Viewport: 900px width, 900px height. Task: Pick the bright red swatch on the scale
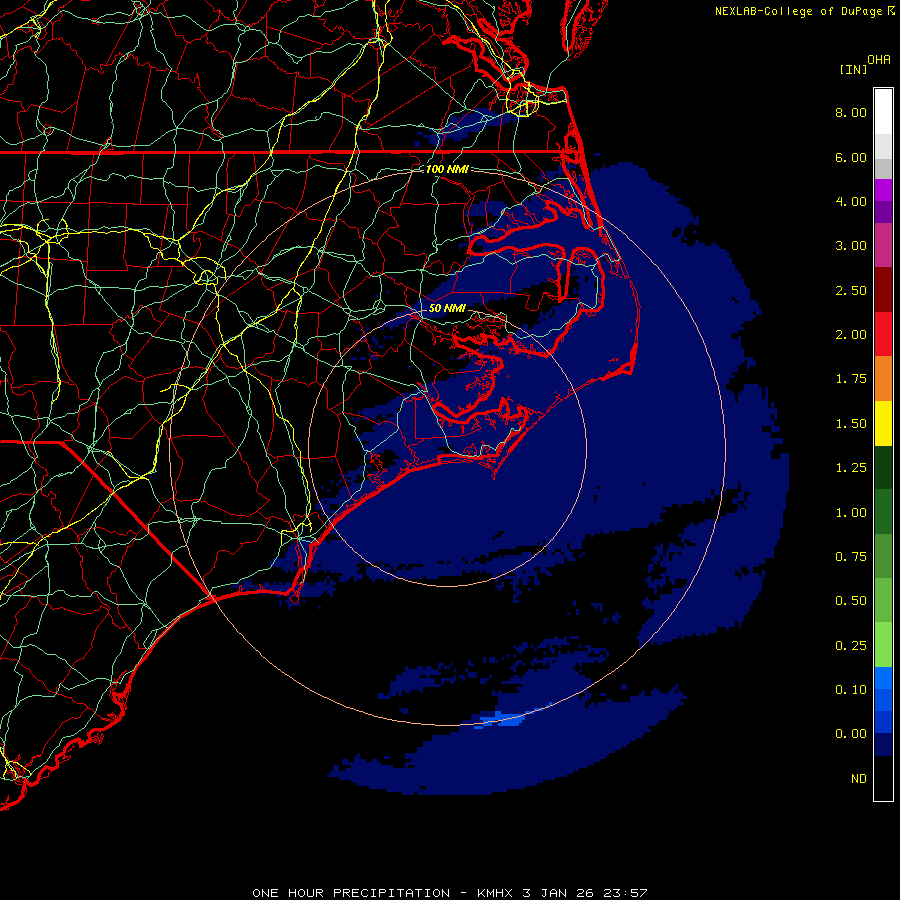click(x=883, y=335)
